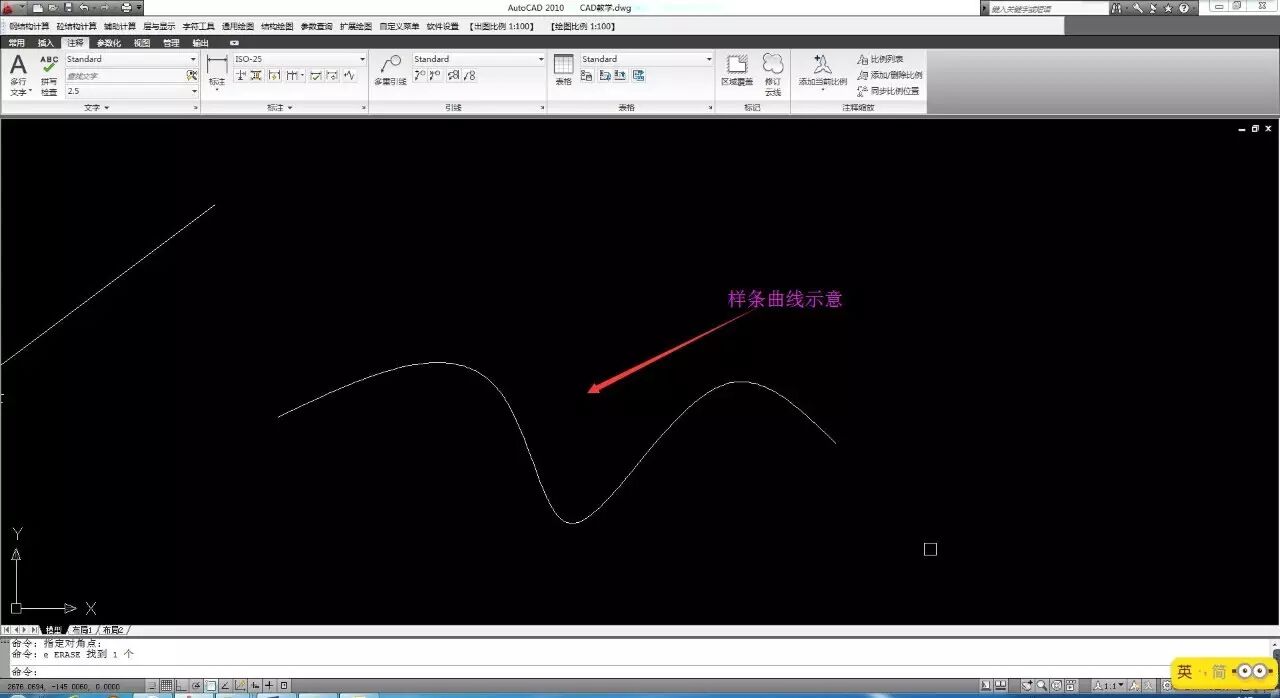The height and width of the screenshot is (698, 1280).
Task: Click the wrench subscription center icon
Action: coord(1138,8)
